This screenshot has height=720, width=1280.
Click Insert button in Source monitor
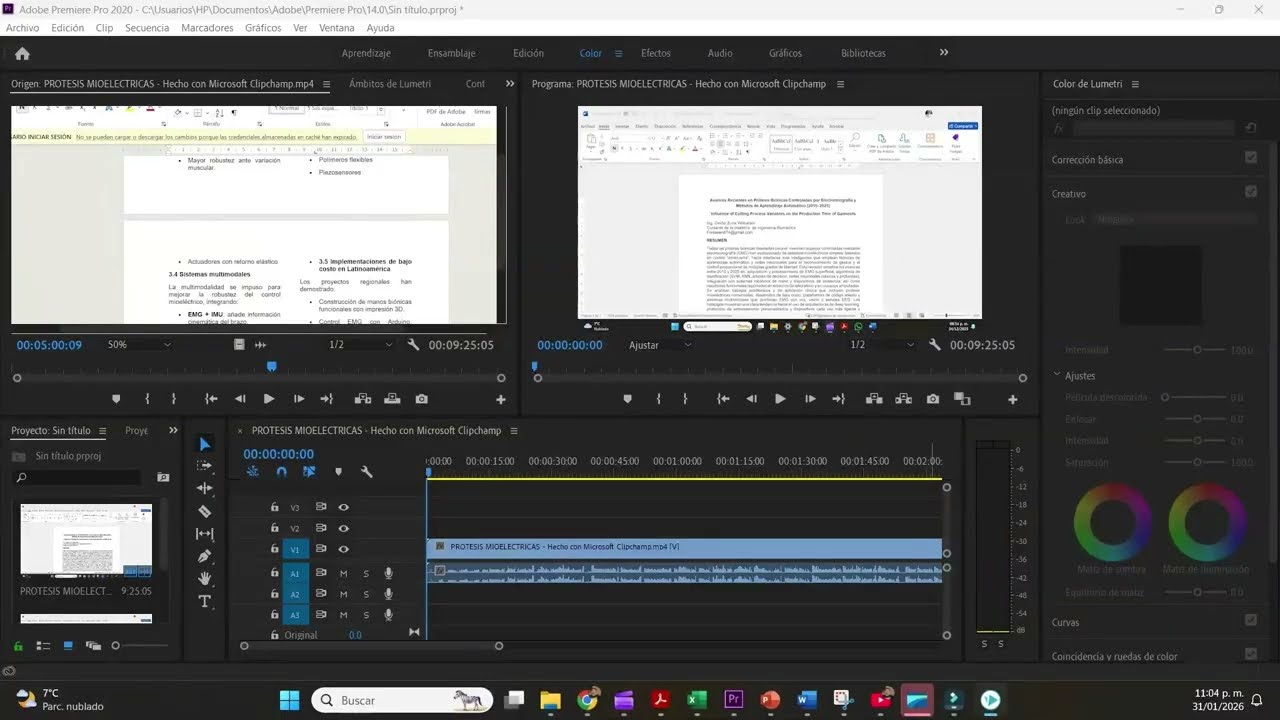pyautogui.click(x=362, y=399)
